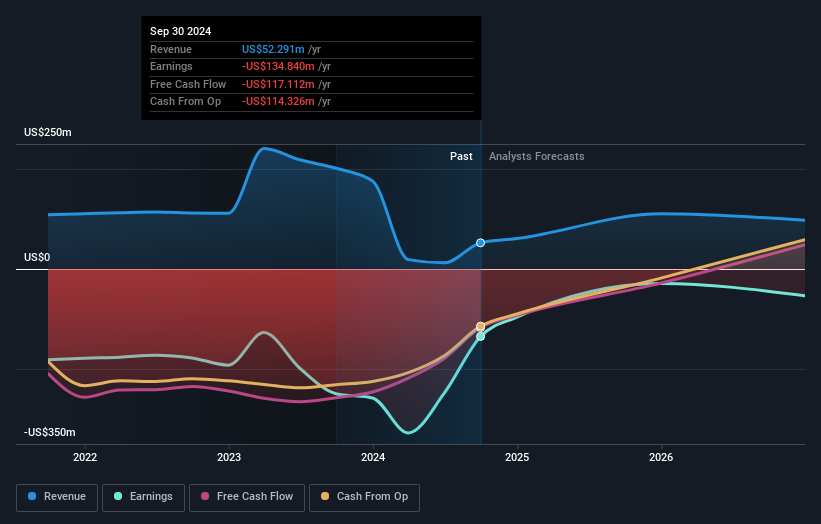Click the -US$134.840m earnings value
Screen dimensions: 821x524
[x=278, y=66]
